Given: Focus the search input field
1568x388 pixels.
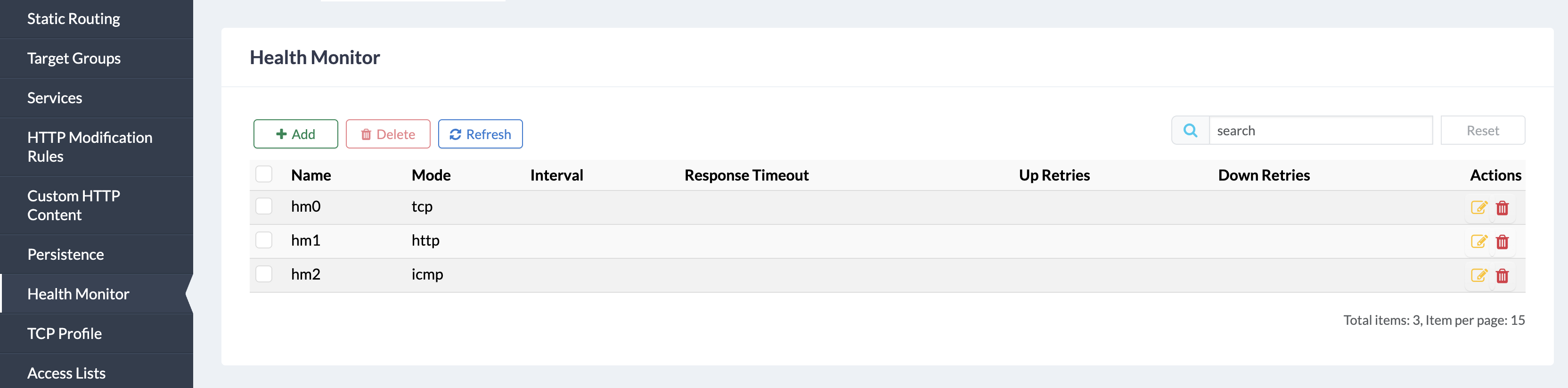Looking at the screenshot, I should coord(1320,131).
